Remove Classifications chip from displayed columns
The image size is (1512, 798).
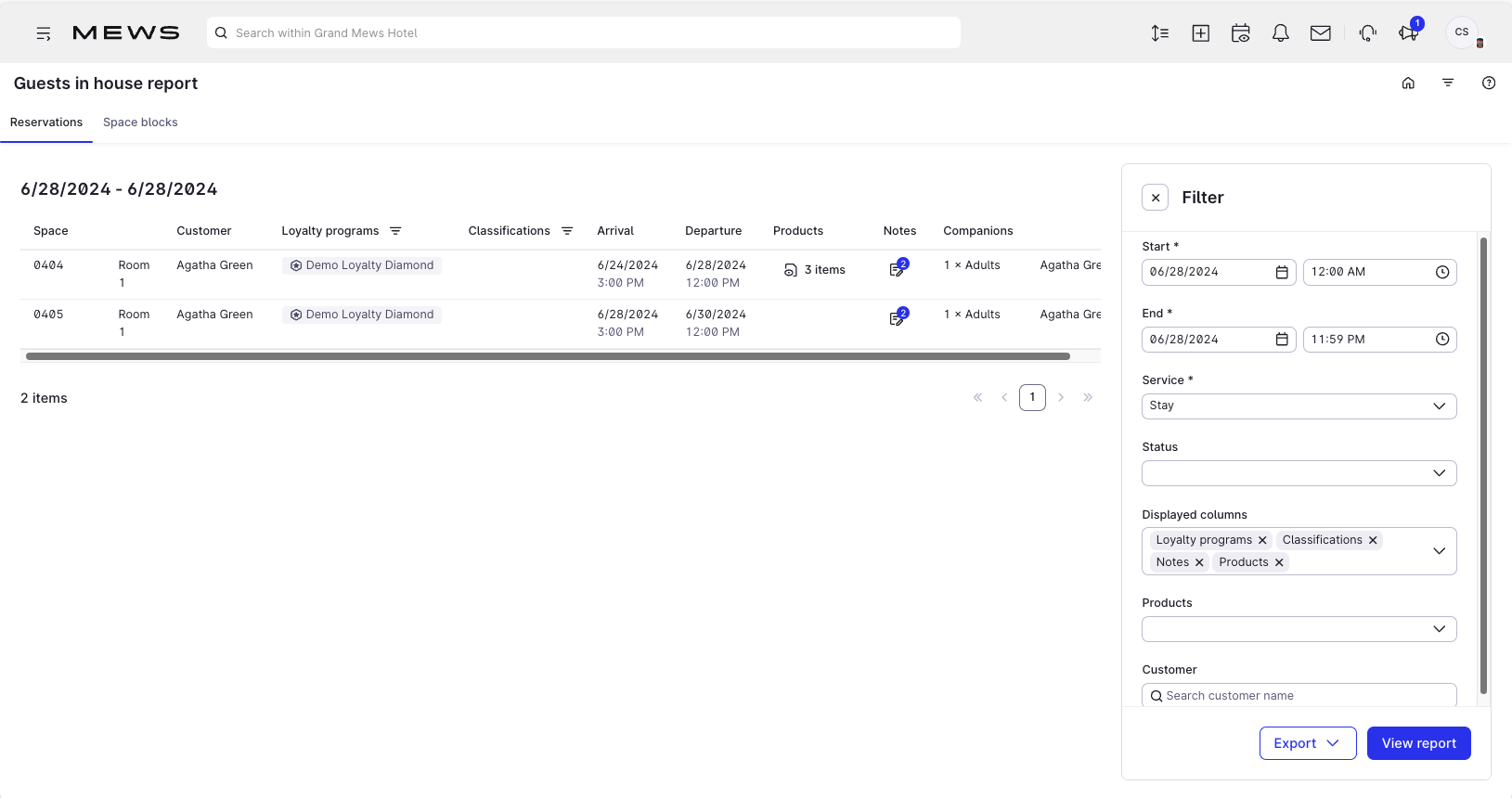pos(1373,540)
